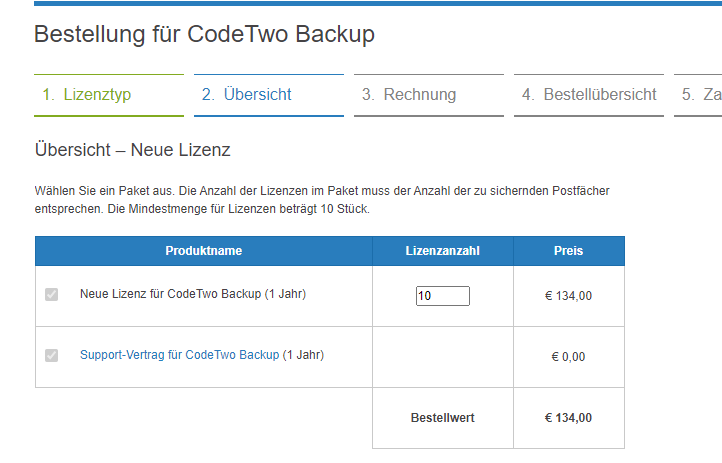Viewport: 722px width, 463px height.
Task: Click the Produktname column header
Action: [204, 251]
